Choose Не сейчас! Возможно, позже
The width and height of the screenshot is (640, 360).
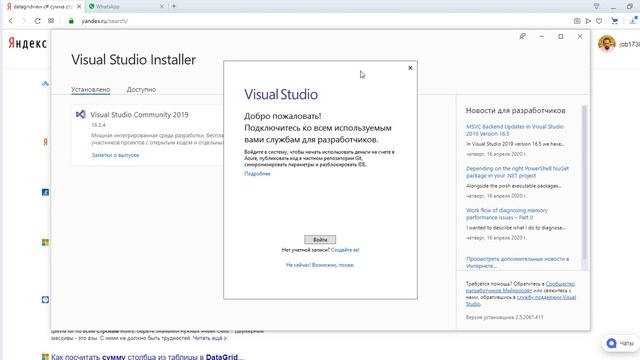(320, 265)
